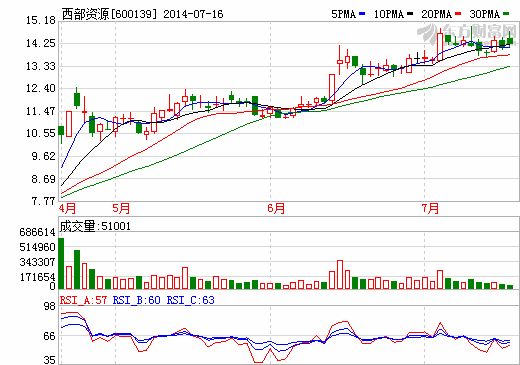Click the 343307 volume axis label
This screenshot has width=520, height=365.
click(37, 263)
